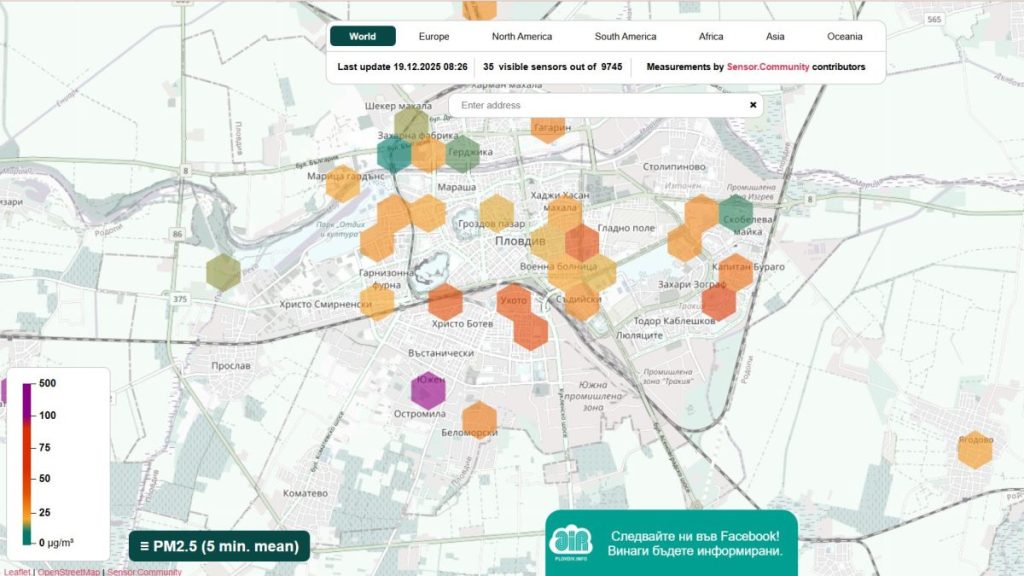Select the olive hexagon west of Гарнизонна фурна
Screen dimensions: 1024x576
pos(223,272)
